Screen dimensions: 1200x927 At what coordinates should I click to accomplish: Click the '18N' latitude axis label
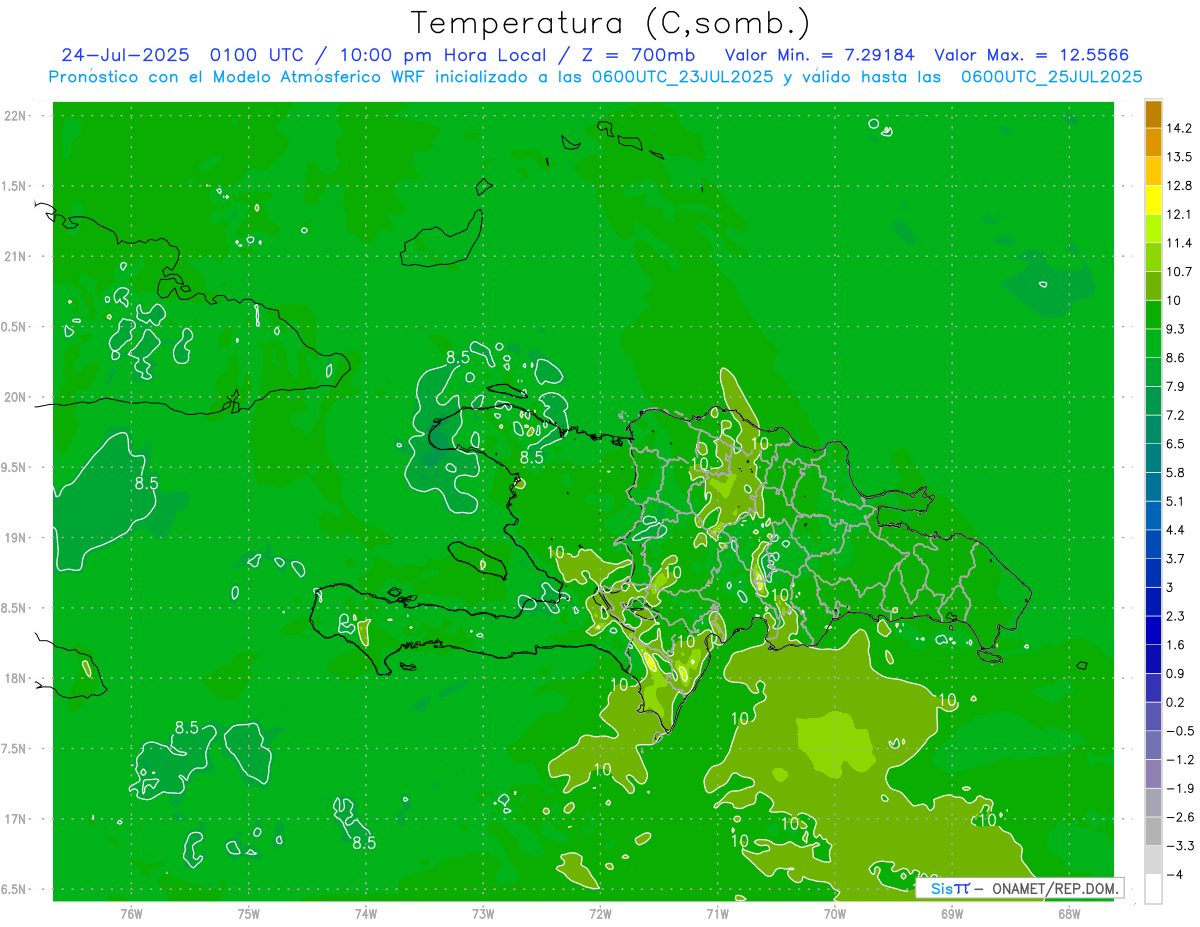15,678
